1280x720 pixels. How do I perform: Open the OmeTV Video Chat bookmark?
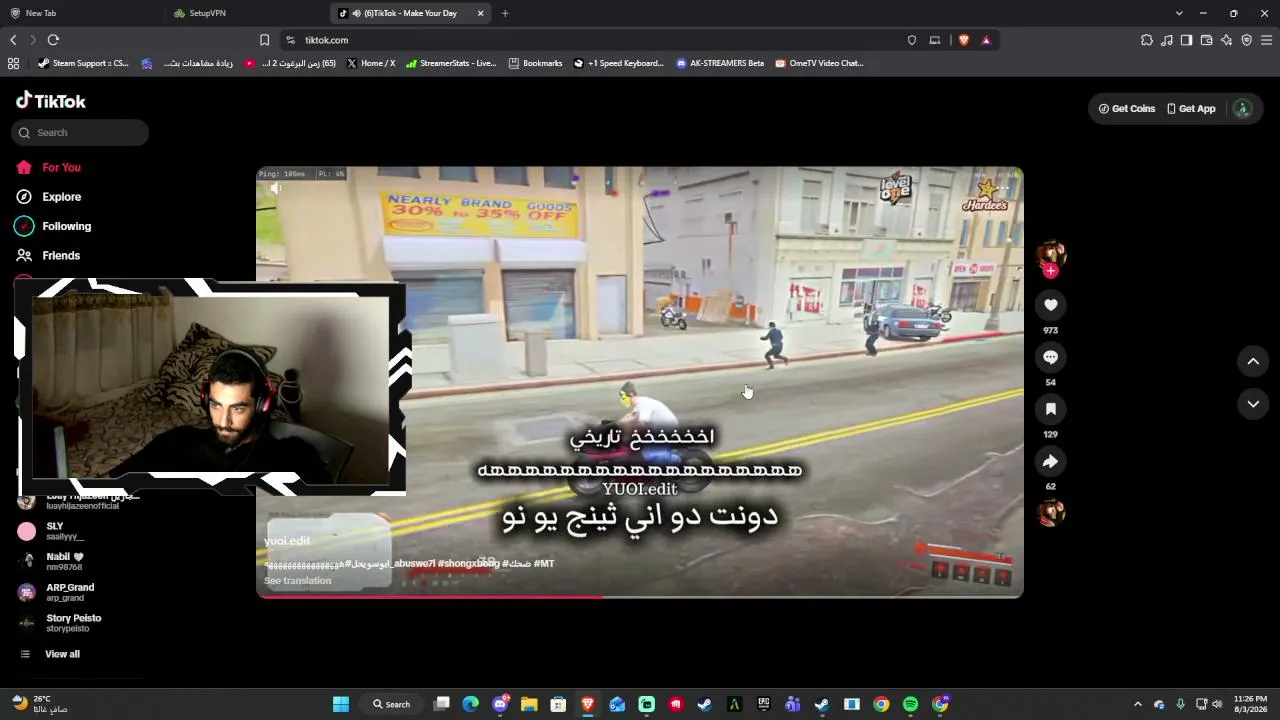(x=819, y=63)
